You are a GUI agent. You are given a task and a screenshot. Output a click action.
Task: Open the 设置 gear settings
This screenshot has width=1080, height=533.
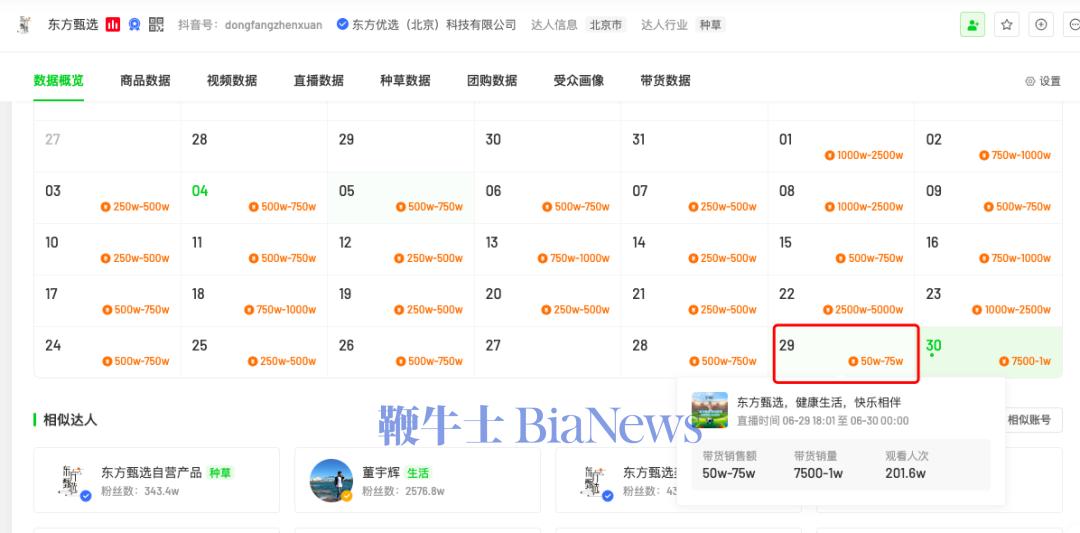click(1043, 81)
